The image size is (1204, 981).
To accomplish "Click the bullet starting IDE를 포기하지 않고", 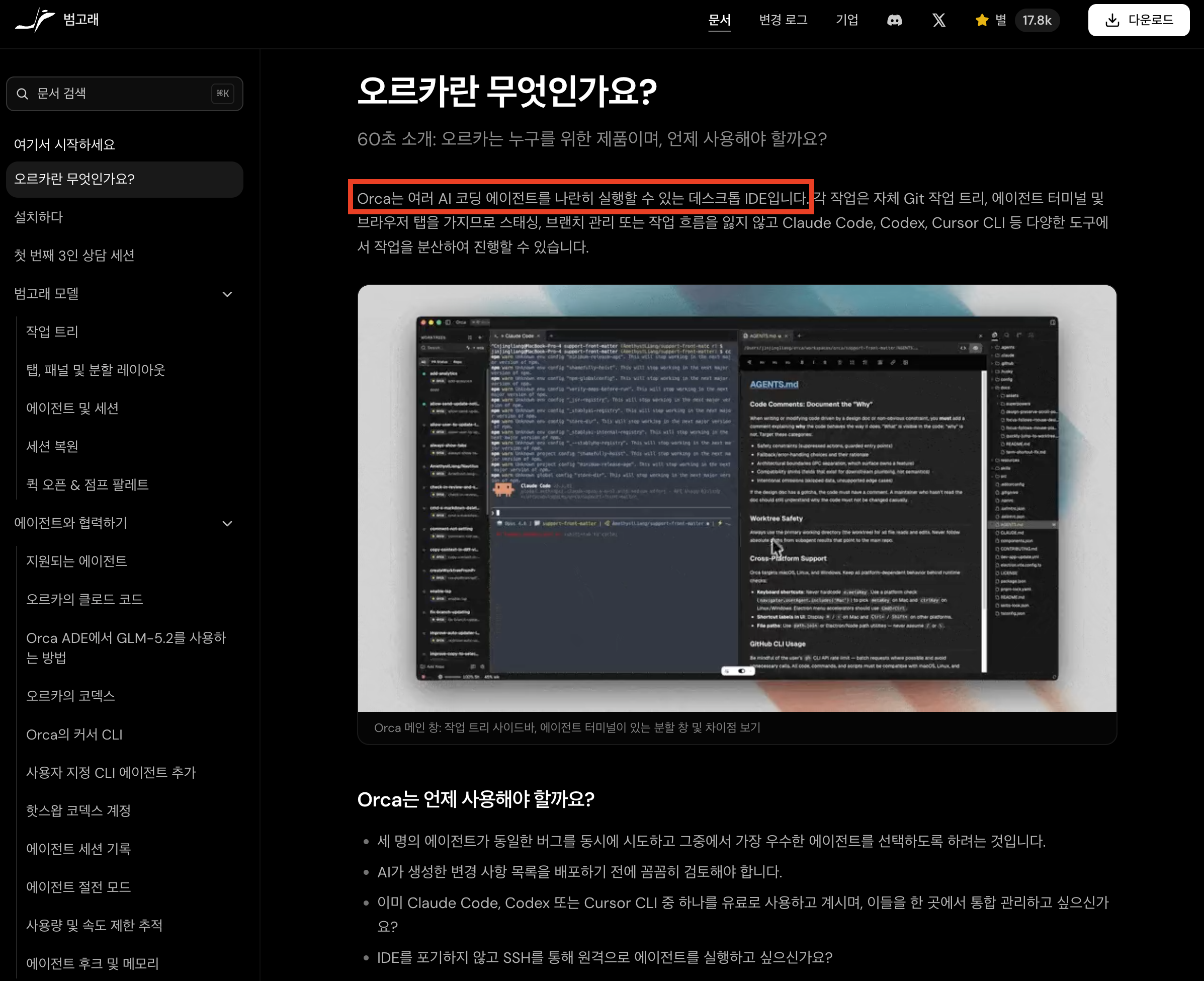I will [x=605, y=957].
